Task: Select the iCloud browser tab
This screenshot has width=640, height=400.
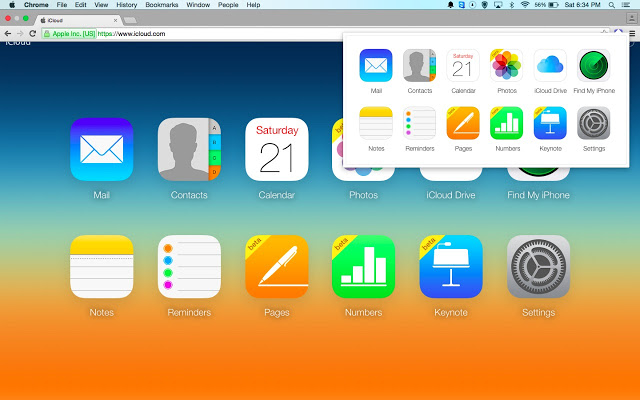Action: click(x=78, y=20)
